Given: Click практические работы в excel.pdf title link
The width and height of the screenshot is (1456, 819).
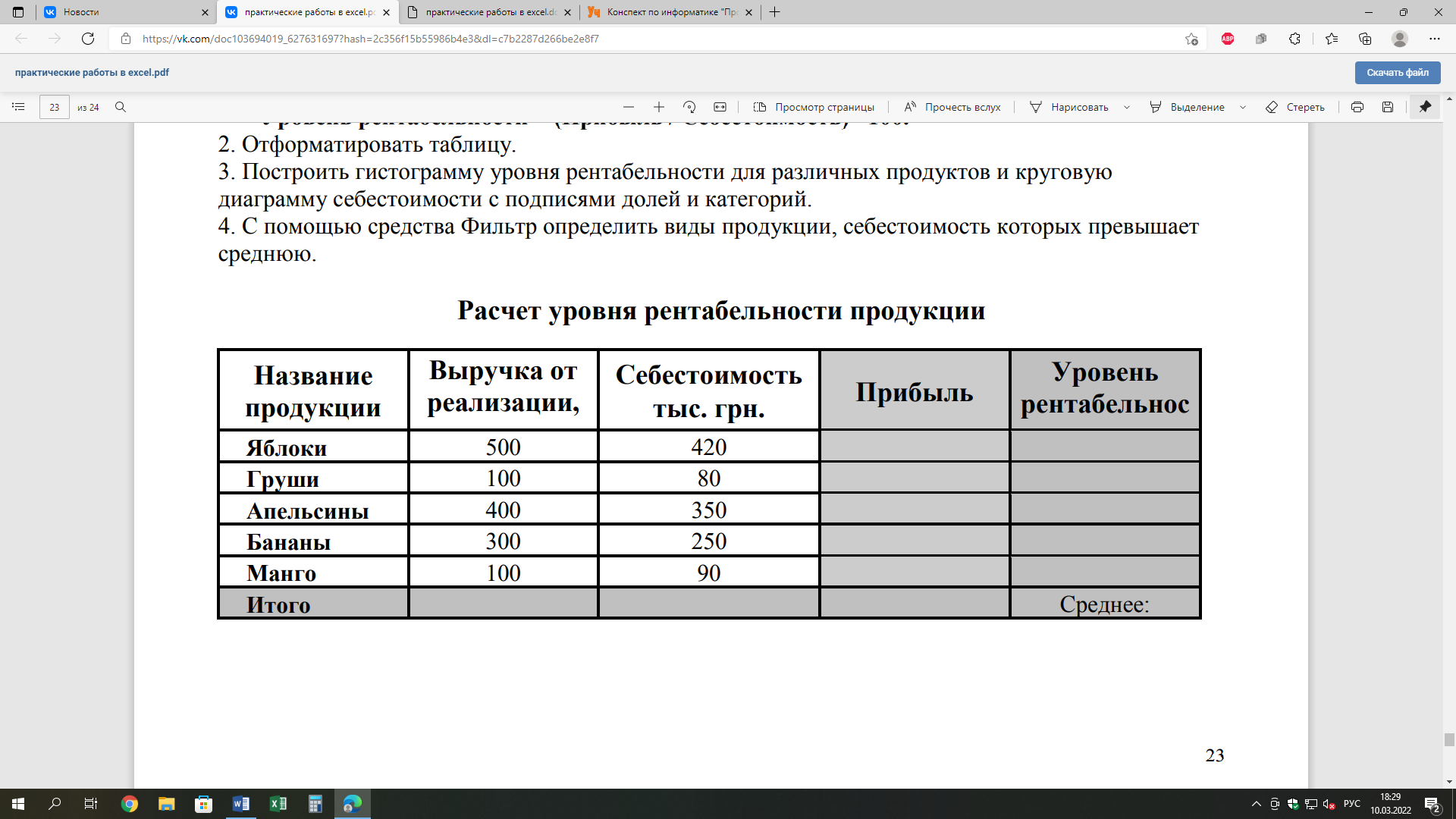Looking at the screenshot, I should [x=92, y=73].
